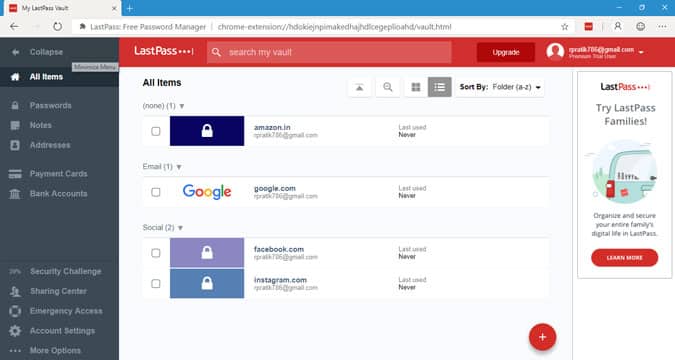Open the Payment Cards section
The image size is (675, 360).
(59, 174)
